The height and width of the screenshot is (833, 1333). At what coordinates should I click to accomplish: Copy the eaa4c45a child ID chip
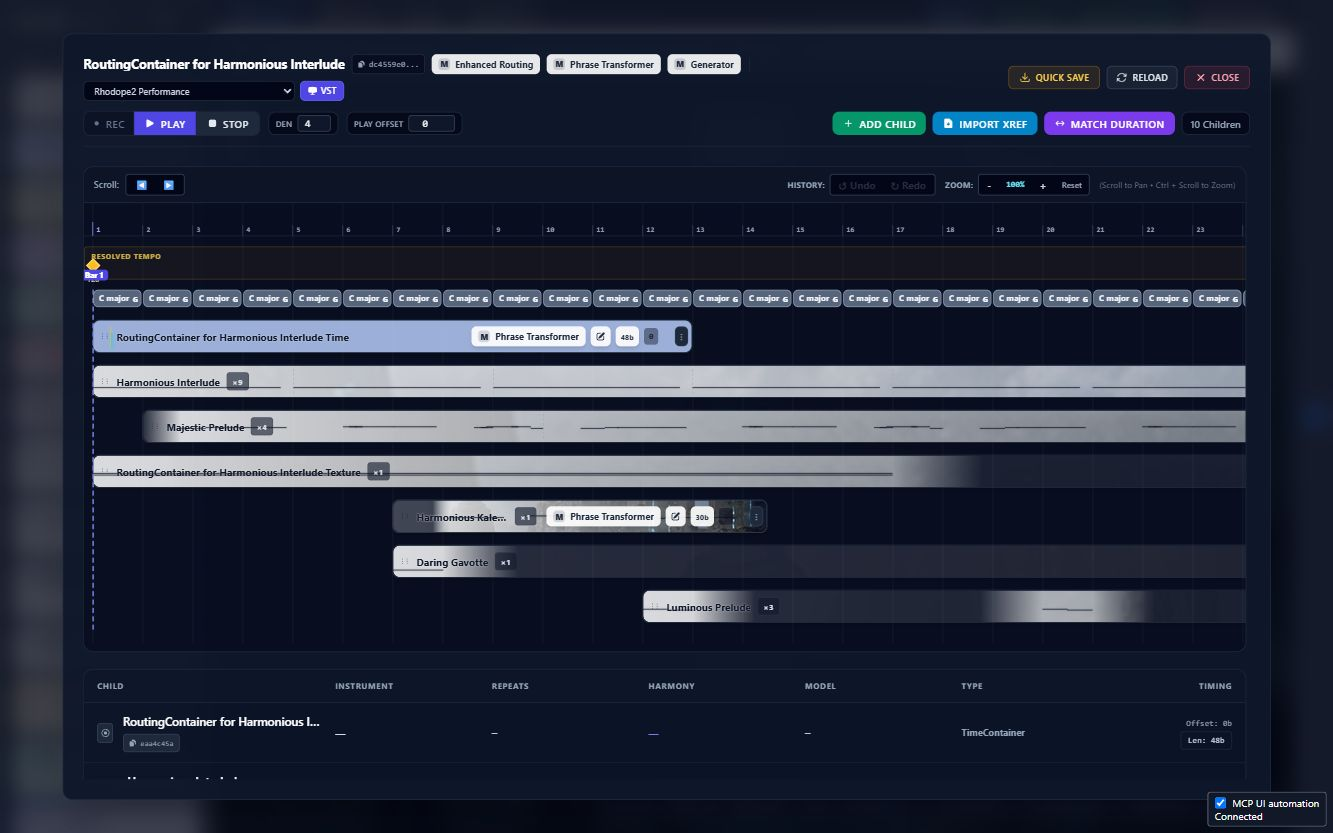[151, 743]
